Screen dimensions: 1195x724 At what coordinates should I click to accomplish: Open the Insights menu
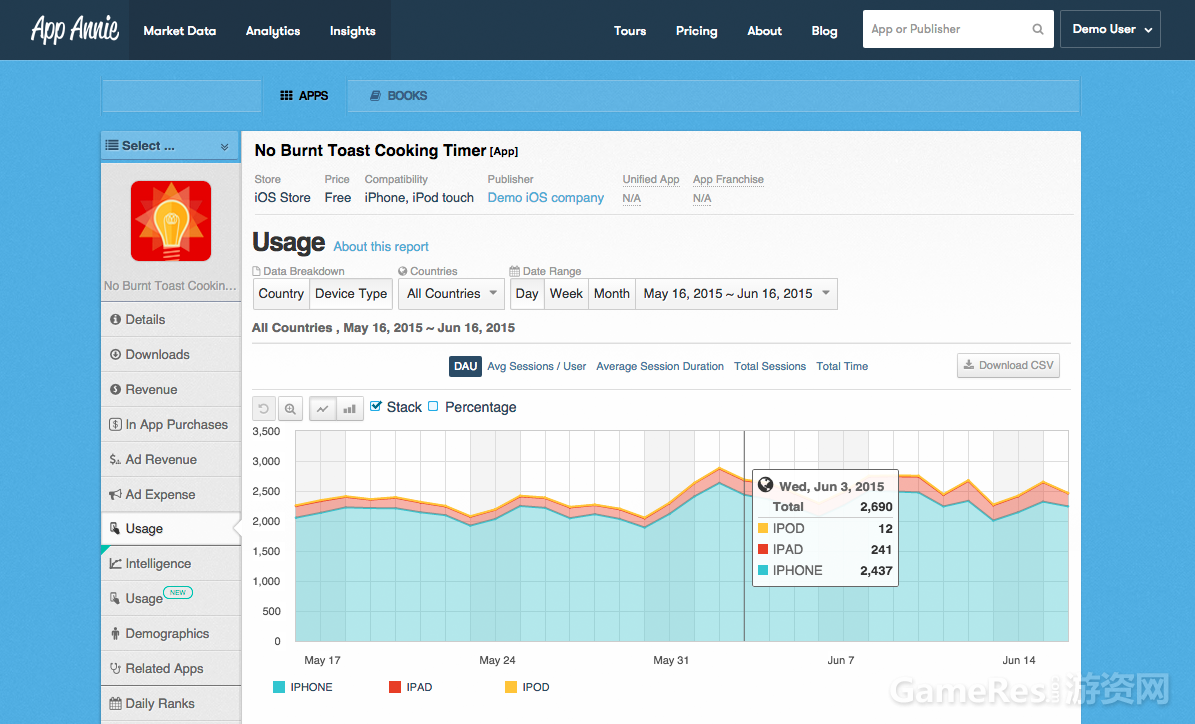coord(353,30)
